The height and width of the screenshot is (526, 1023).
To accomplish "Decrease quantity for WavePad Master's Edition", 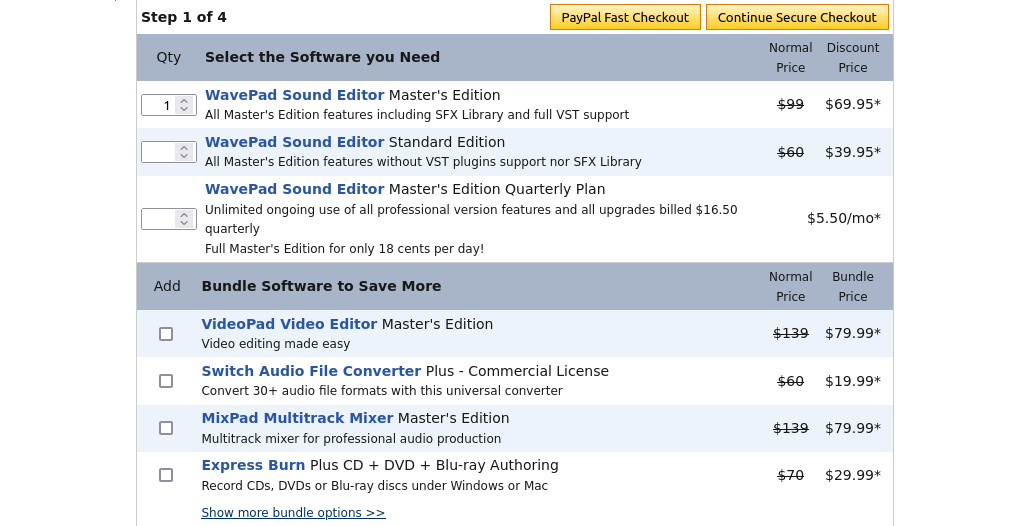I will coord(184,109).
